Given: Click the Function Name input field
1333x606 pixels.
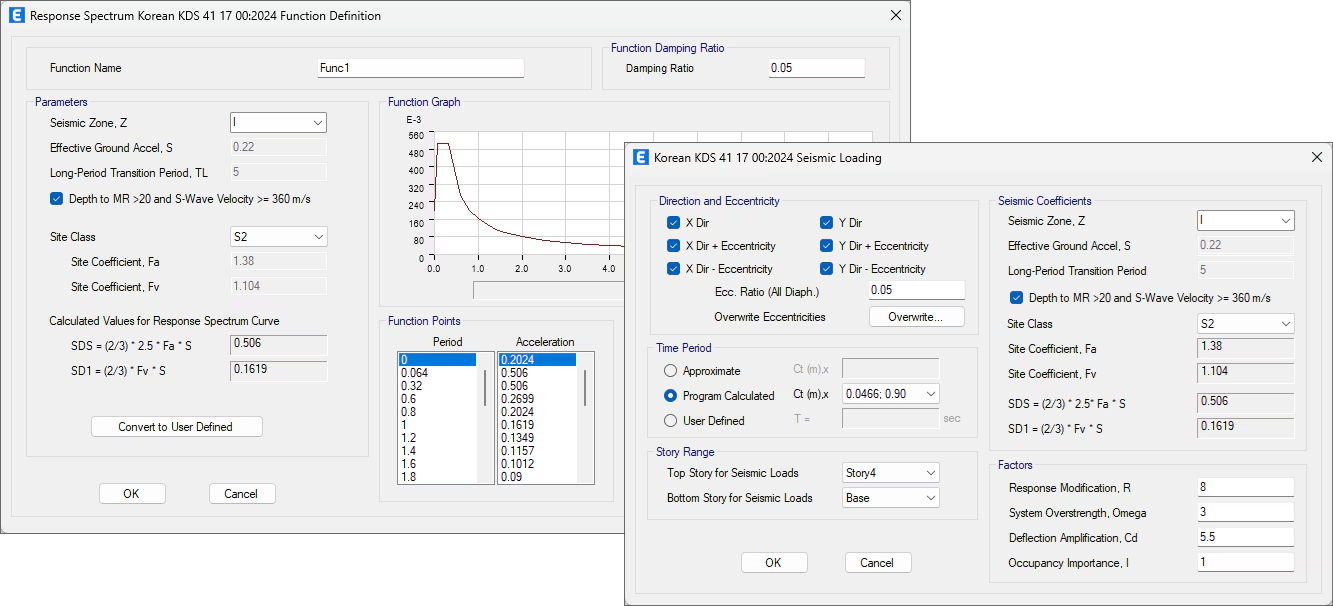Looking at the screenshot, I should point(420,68).
